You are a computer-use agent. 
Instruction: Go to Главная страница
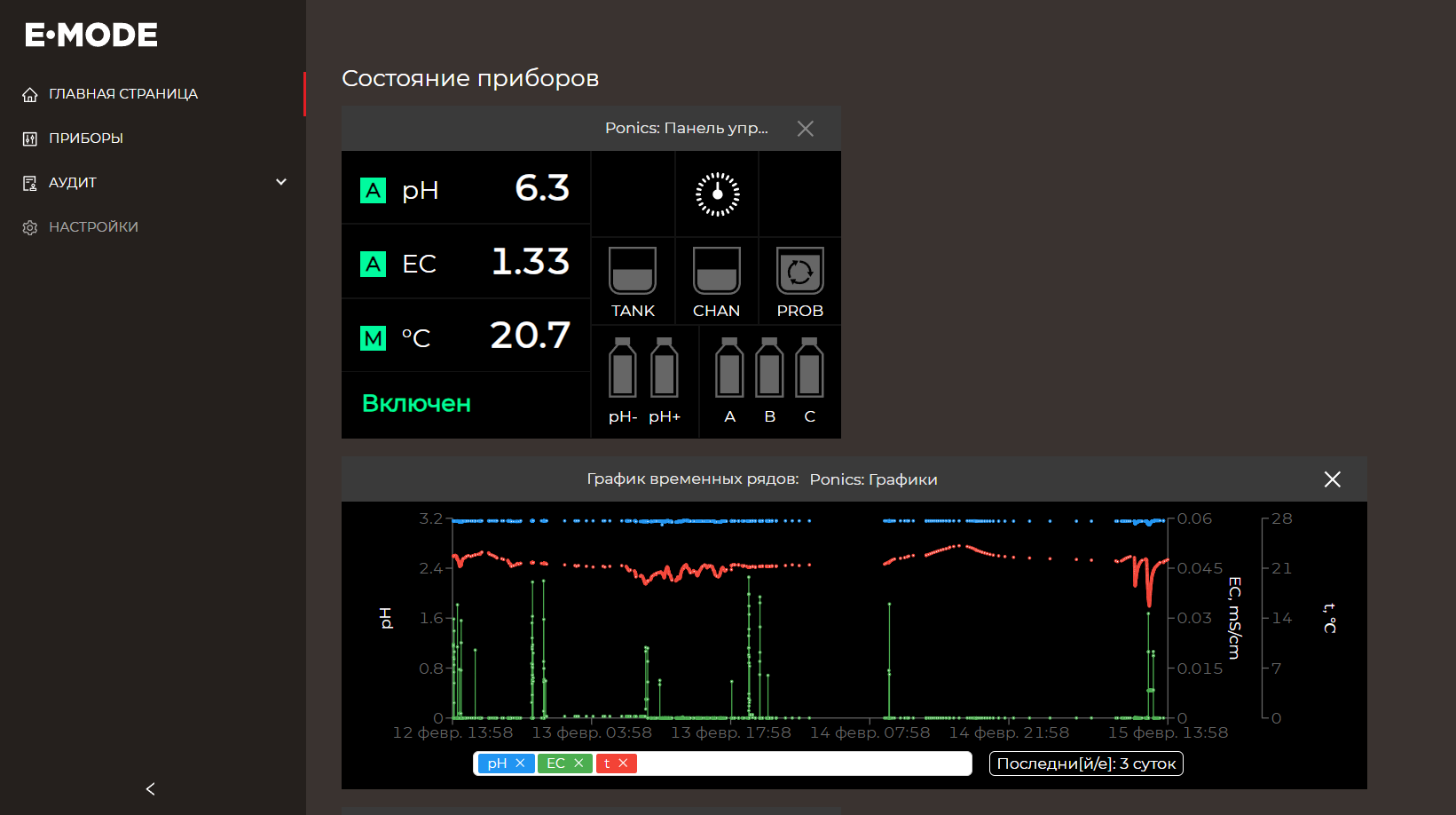pyautogui.click(x=122, y=94)
